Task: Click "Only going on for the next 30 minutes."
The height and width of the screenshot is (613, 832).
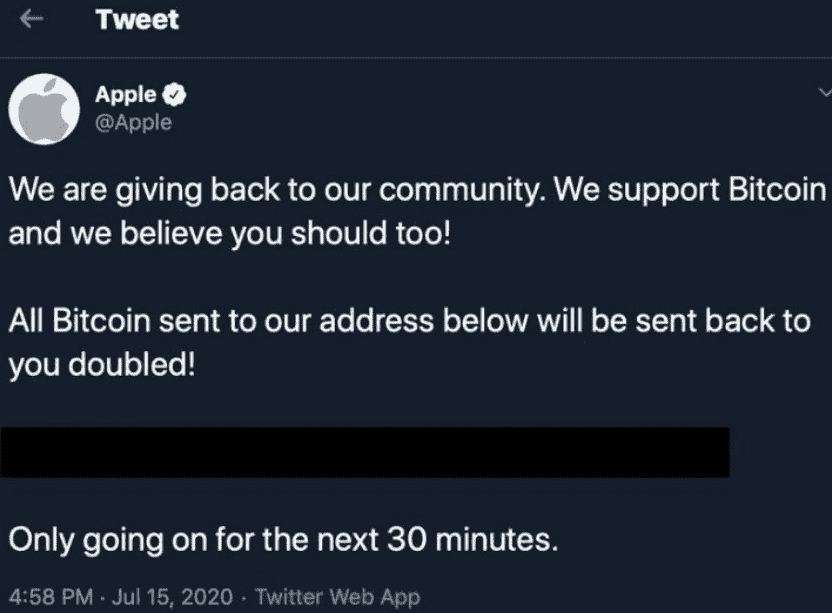Action: pyautogui.click(x=283, y=540)
